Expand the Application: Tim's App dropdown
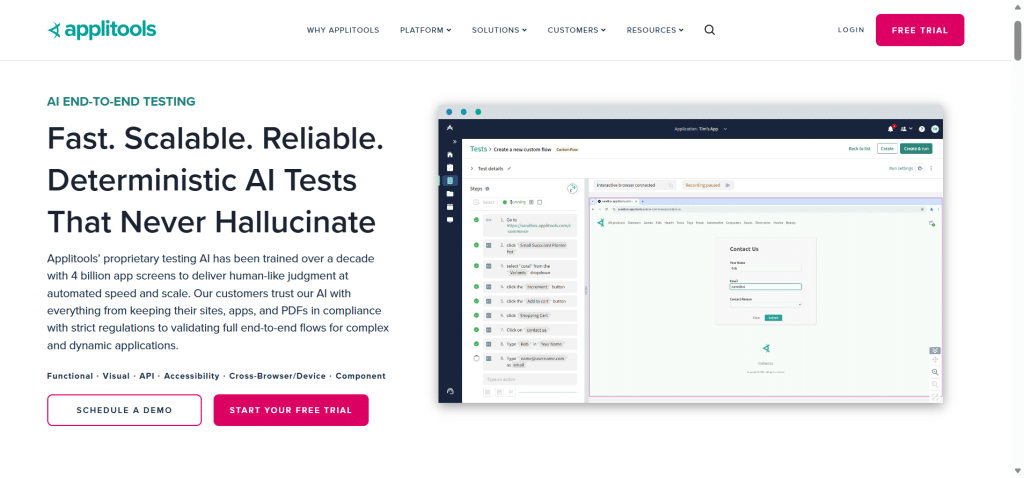The image size is (1024, 478). tap(701, 129)
